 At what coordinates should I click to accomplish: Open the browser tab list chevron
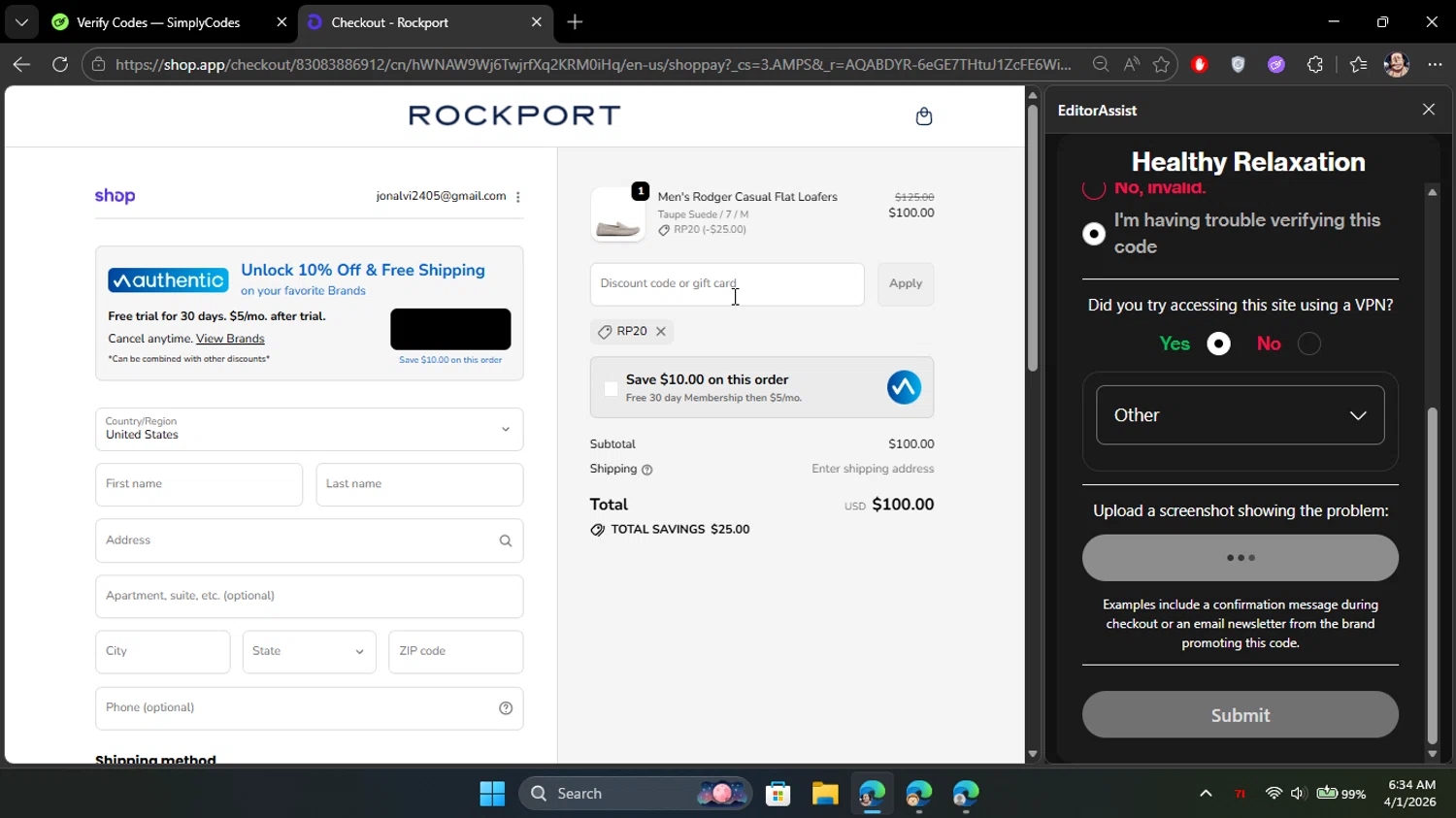pos(21,21)
